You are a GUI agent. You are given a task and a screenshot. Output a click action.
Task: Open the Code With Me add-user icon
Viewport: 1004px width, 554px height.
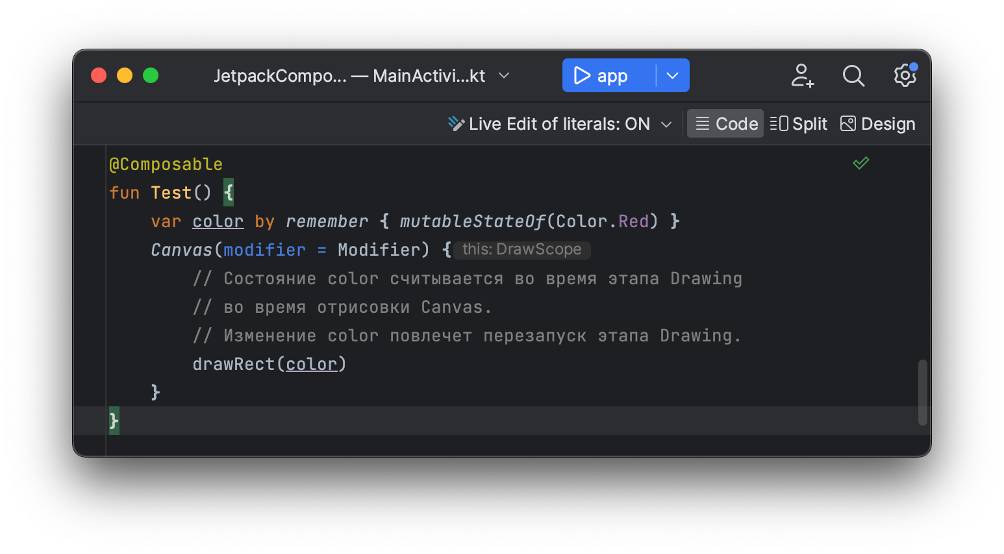click(x=802, y=76)
